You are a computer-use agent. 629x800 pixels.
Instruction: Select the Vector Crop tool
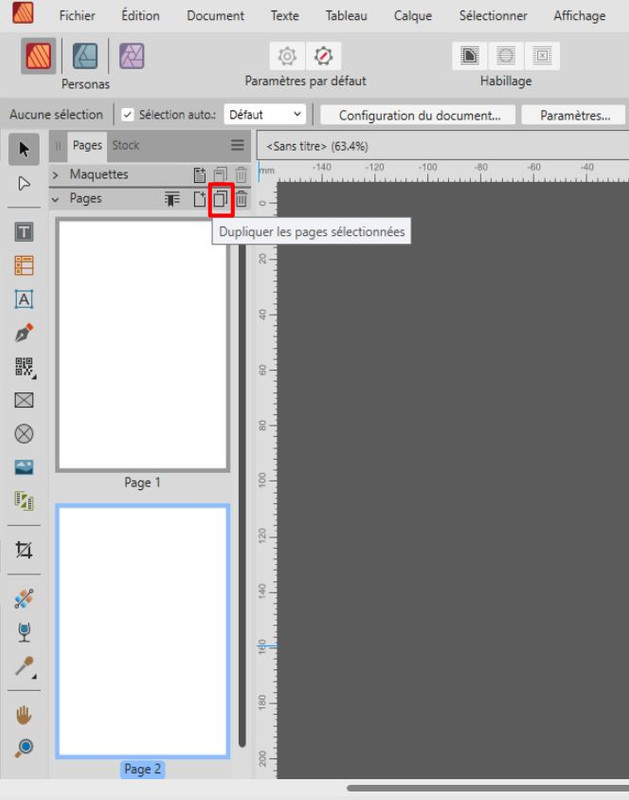(x=24, y=550)
